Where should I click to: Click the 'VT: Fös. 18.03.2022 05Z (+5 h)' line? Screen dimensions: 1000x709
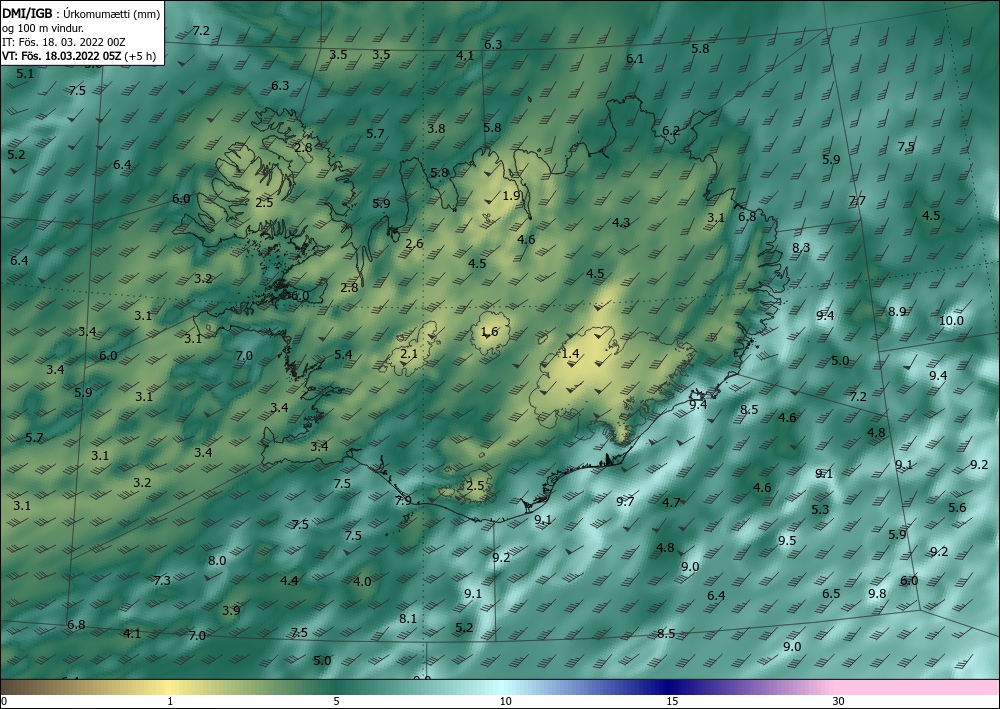click(78, 56)
